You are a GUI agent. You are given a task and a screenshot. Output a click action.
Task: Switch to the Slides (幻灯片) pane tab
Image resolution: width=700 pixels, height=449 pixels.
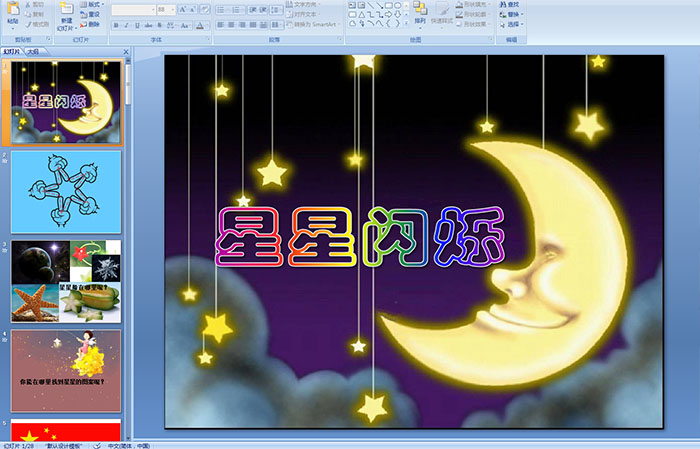[x=11, y=52]
